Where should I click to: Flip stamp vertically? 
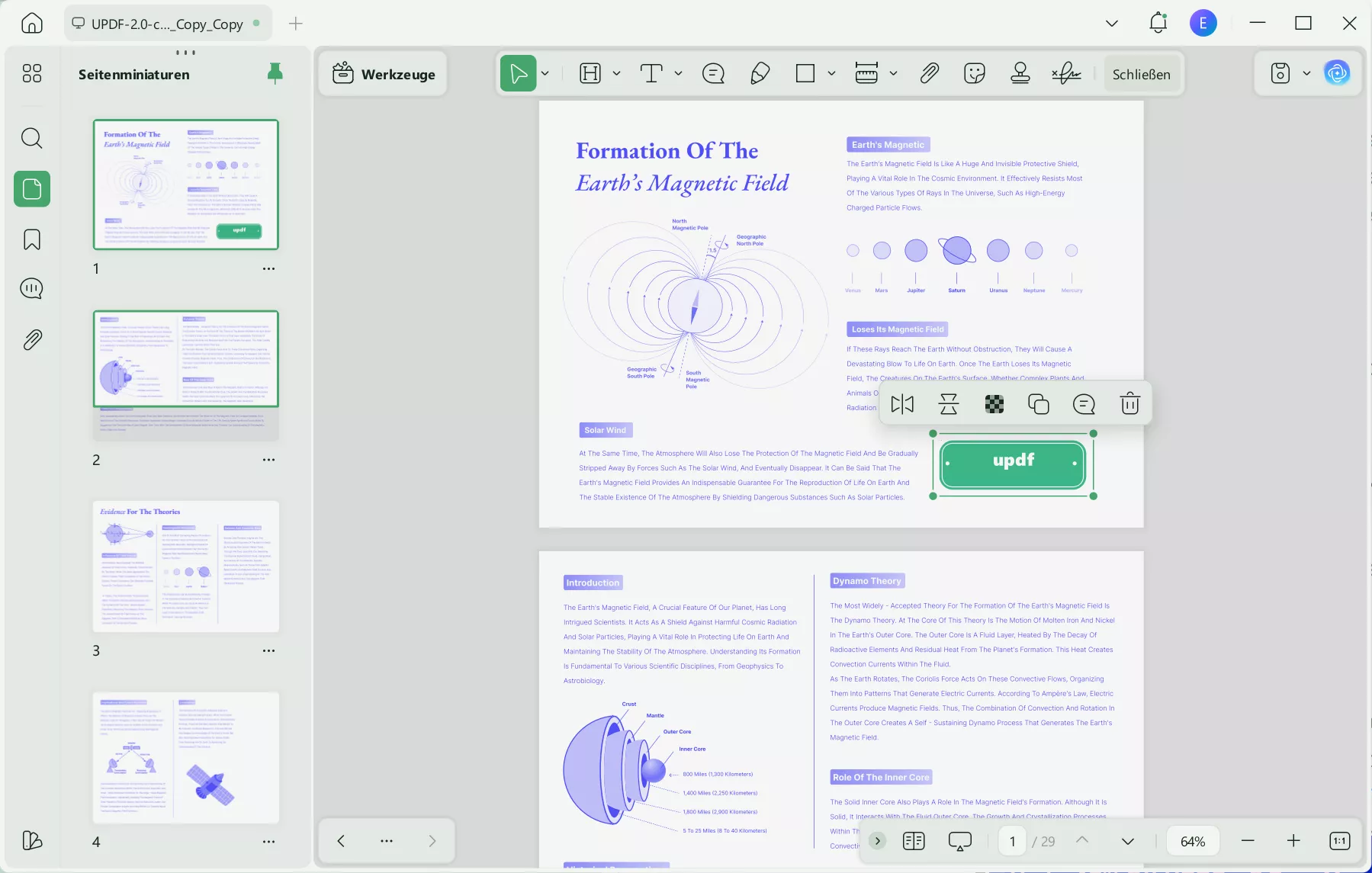tap(949, 404)
